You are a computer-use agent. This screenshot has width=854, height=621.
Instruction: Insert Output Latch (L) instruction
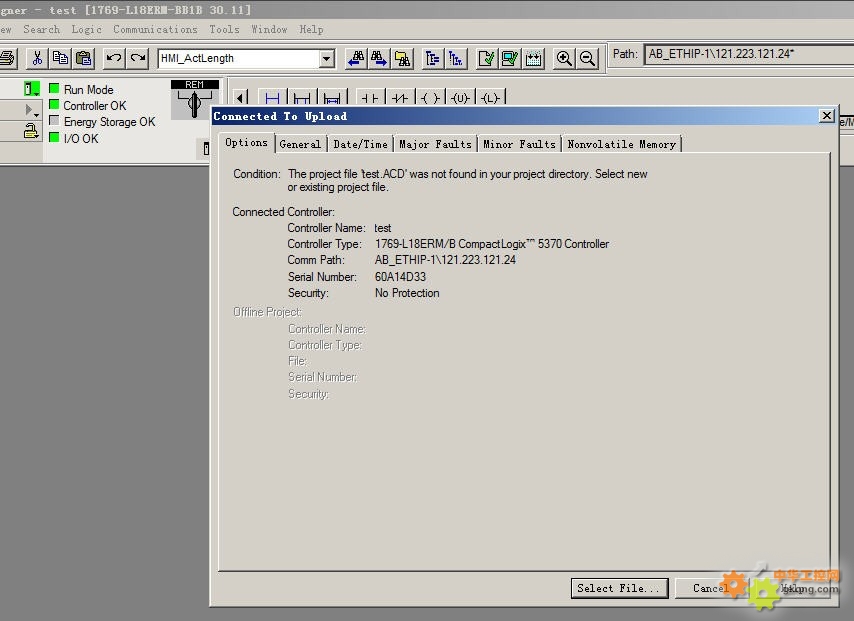(x=491, y=98)
